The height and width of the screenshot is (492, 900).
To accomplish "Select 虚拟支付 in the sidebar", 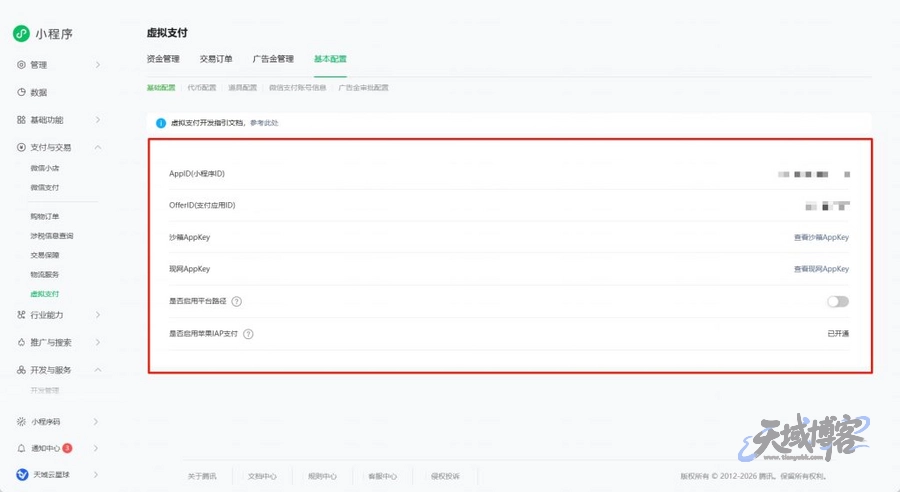I will (45, 294).
